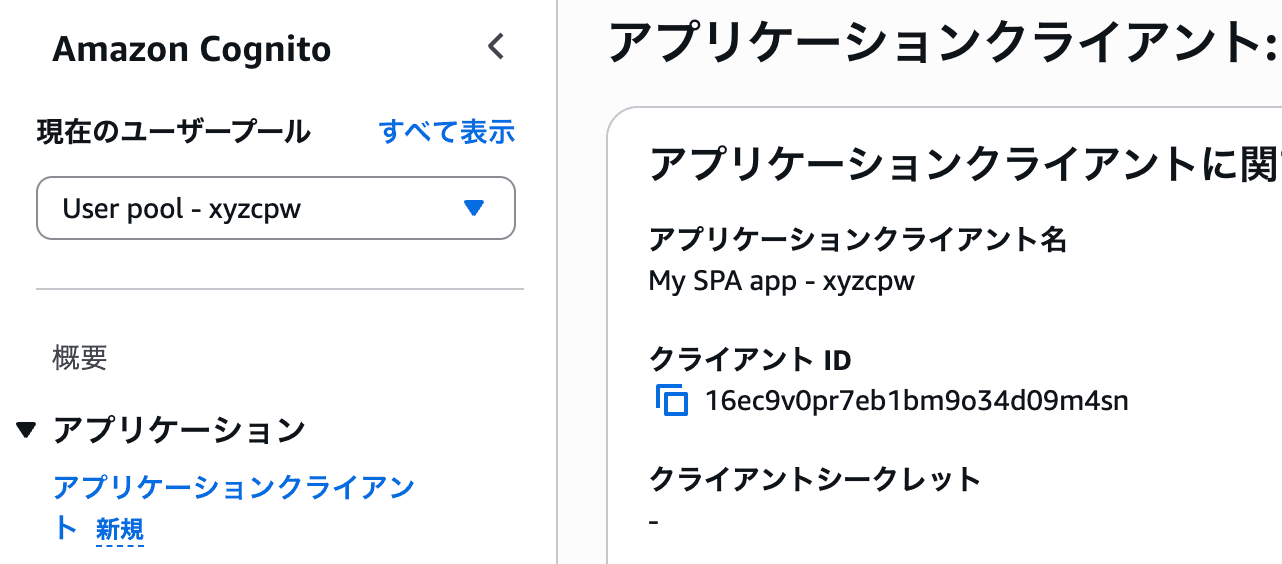This screenshot has height=564, width=1282.
Task: Collapse the Amazon Cognito sidebar with chevron
Action: 496,47
